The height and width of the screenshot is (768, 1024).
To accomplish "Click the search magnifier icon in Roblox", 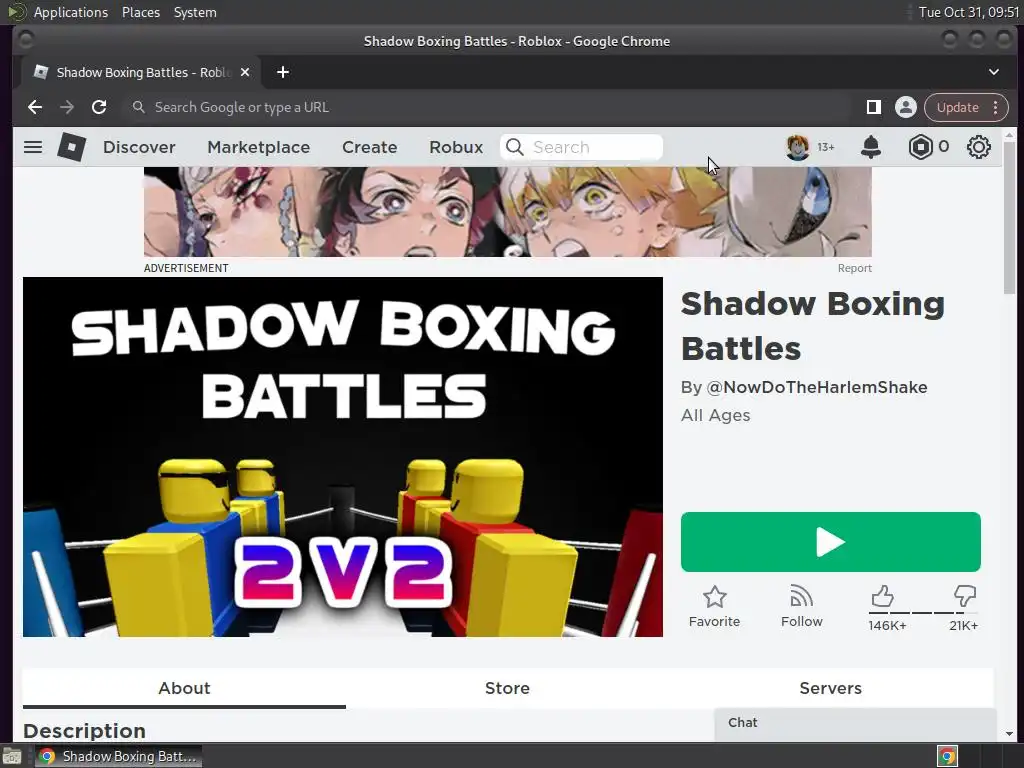I will 515,147.
